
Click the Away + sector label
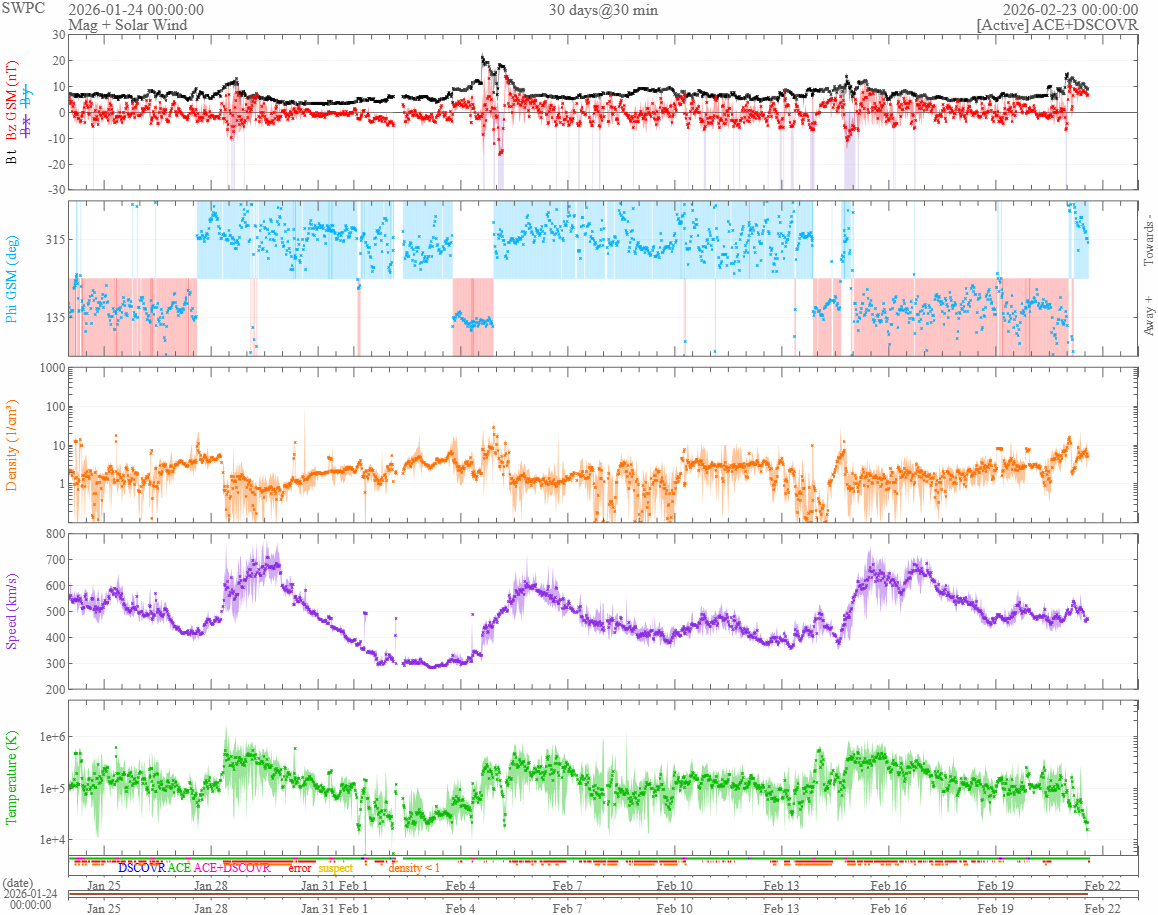tap(1148, 316)
